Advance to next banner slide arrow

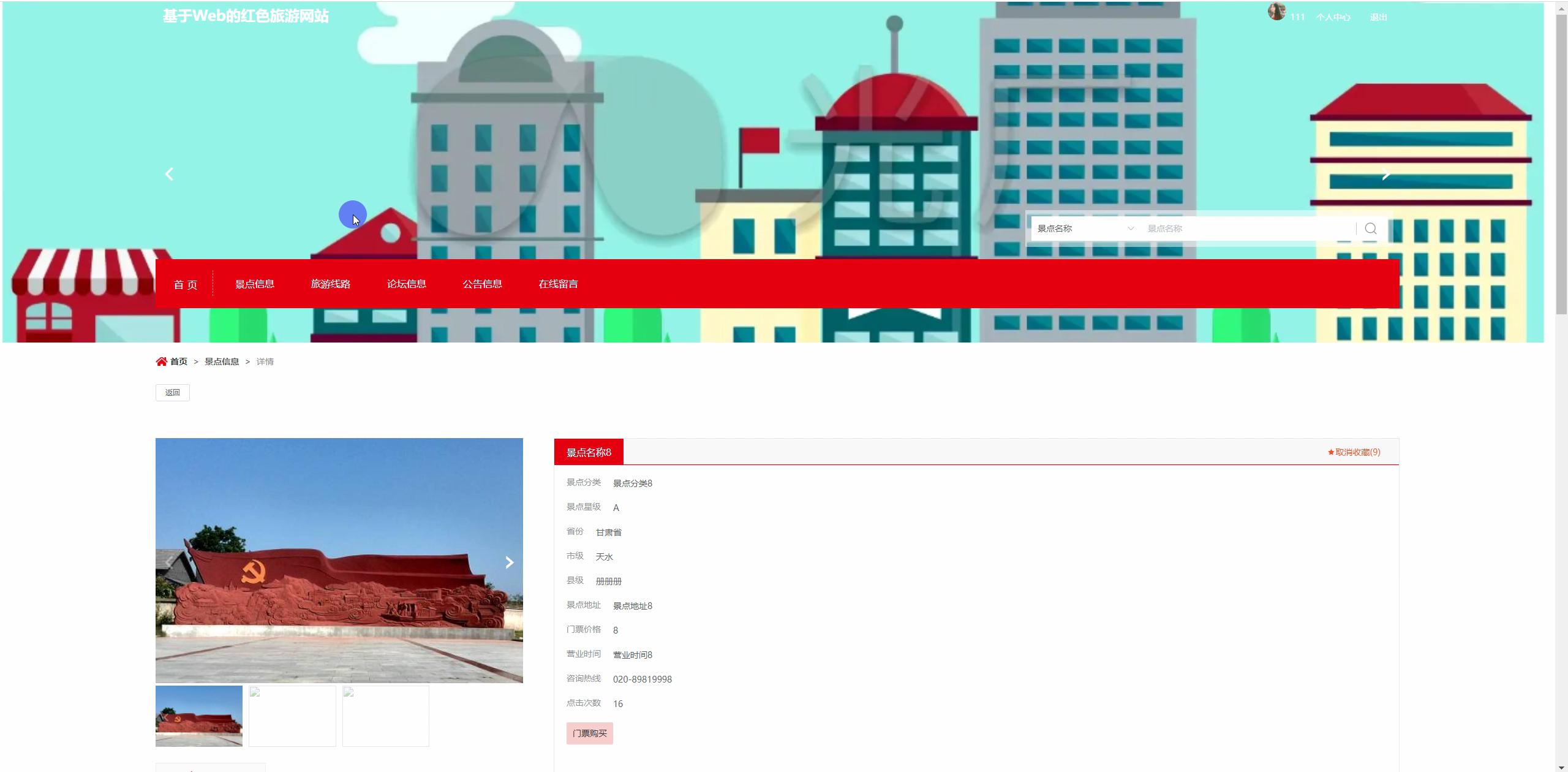pyautogui.click(x=1385, y=175)
